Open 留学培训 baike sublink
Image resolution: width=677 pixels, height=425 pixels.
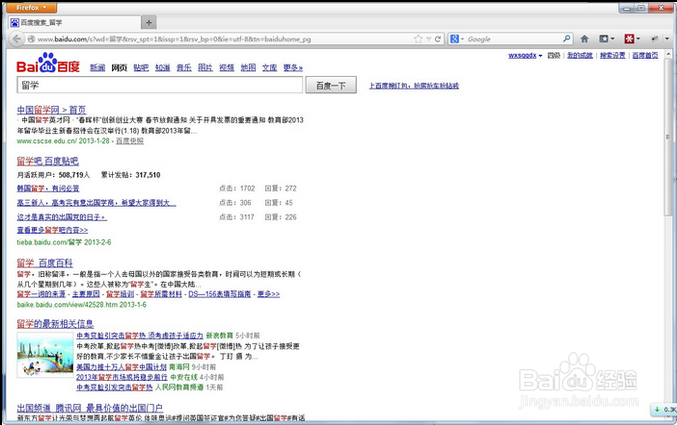pyautogui.click(x=120, y=294)
